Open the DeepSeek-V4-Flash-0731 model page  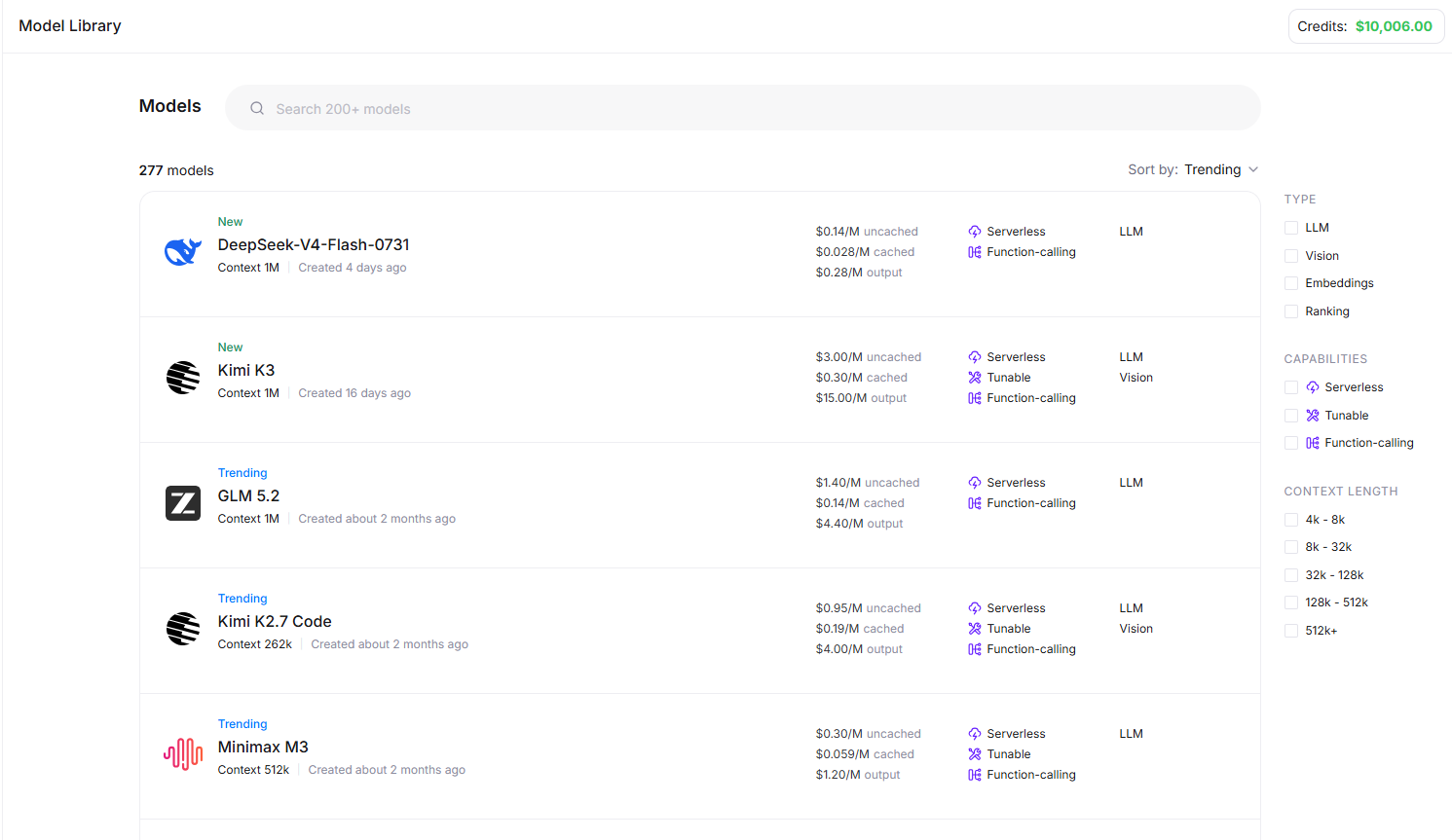(314, 244)
